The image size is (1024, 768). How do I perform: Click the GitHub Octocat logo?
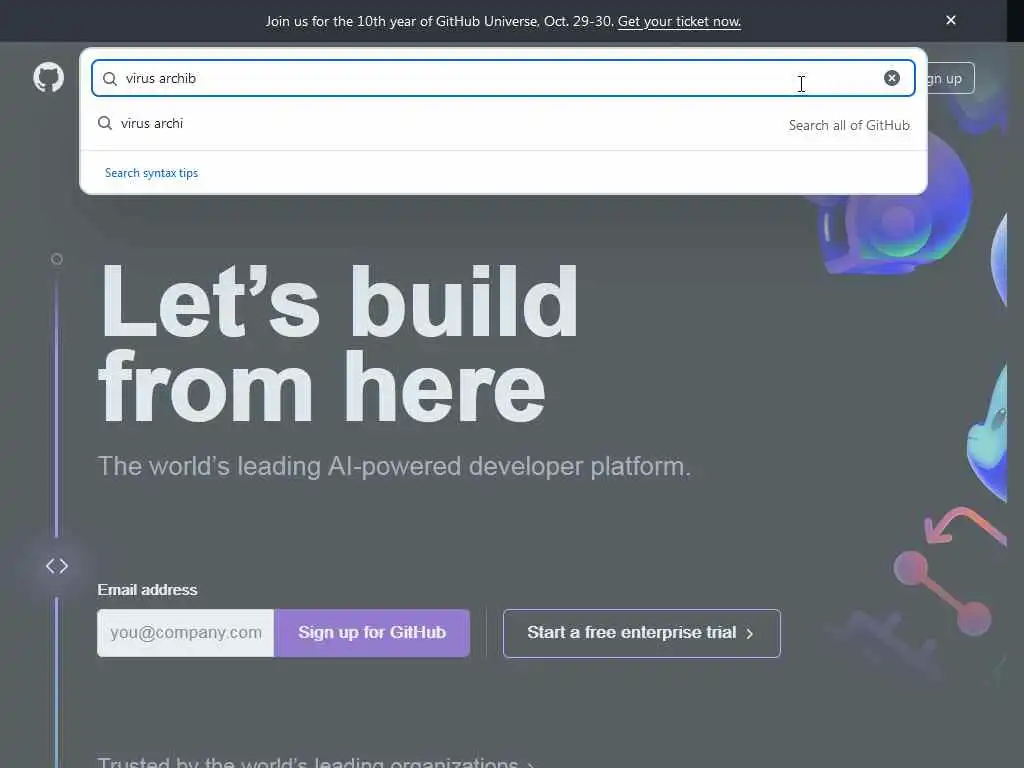click(x=48, y=78)
